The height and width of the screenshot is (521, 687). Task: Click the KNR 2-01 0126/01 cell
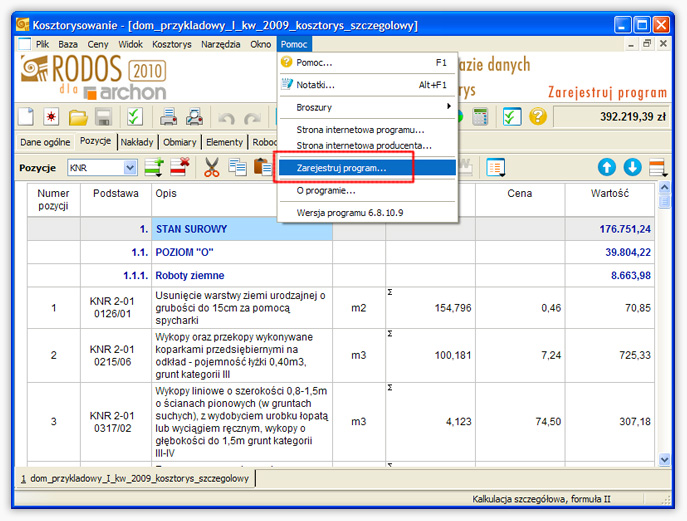pos(116,308)
